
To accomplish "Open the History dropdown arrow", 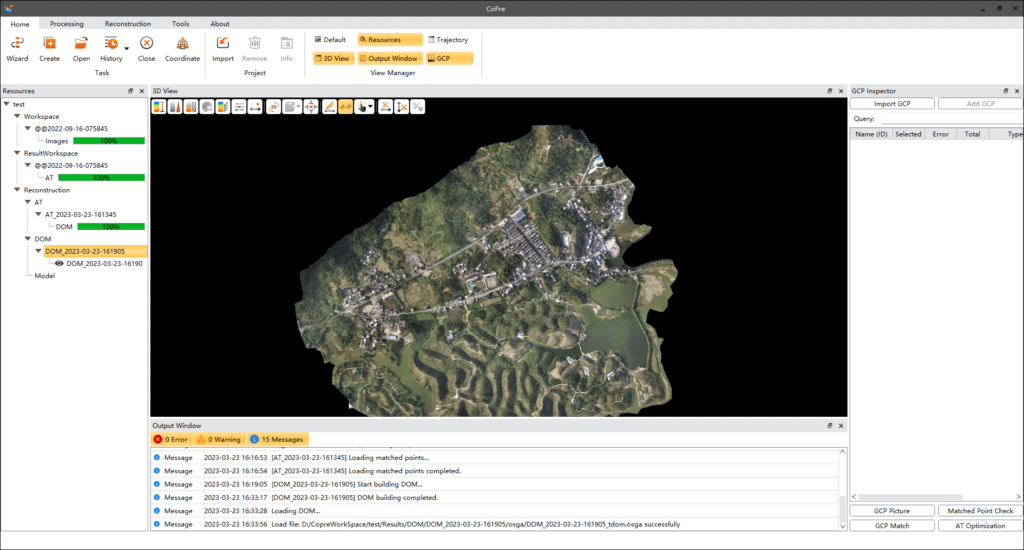I will (127, 47).
